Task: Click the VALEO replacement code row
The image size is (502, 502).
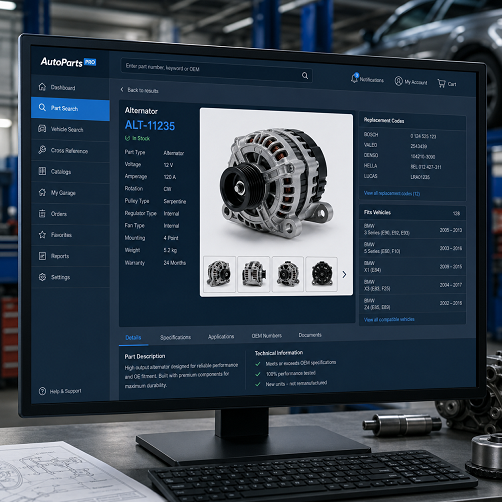Action: (412, 146)
